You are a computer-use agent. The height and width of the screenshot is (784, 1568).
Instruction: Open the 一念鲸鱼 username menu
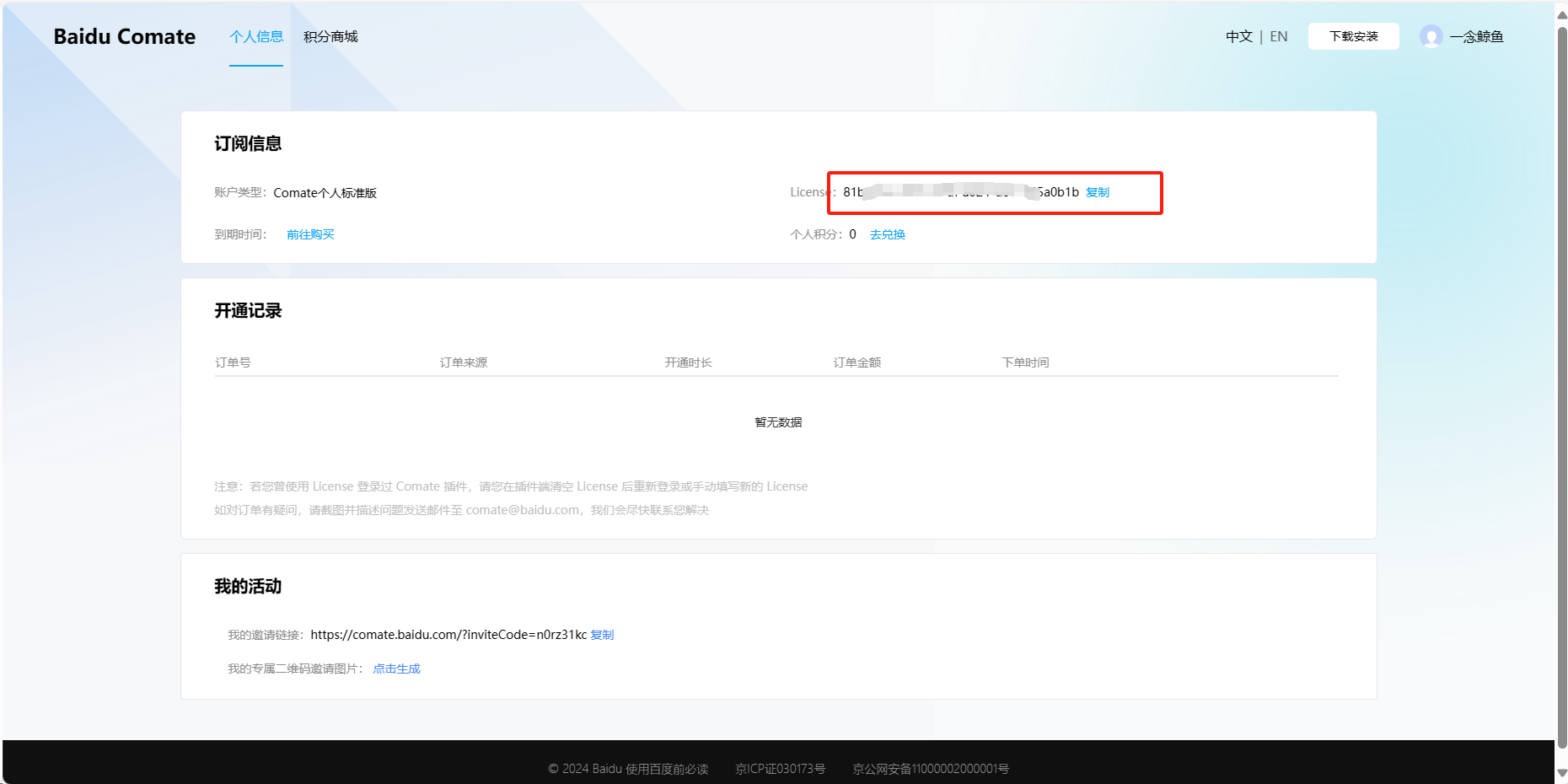[1476, 36]
